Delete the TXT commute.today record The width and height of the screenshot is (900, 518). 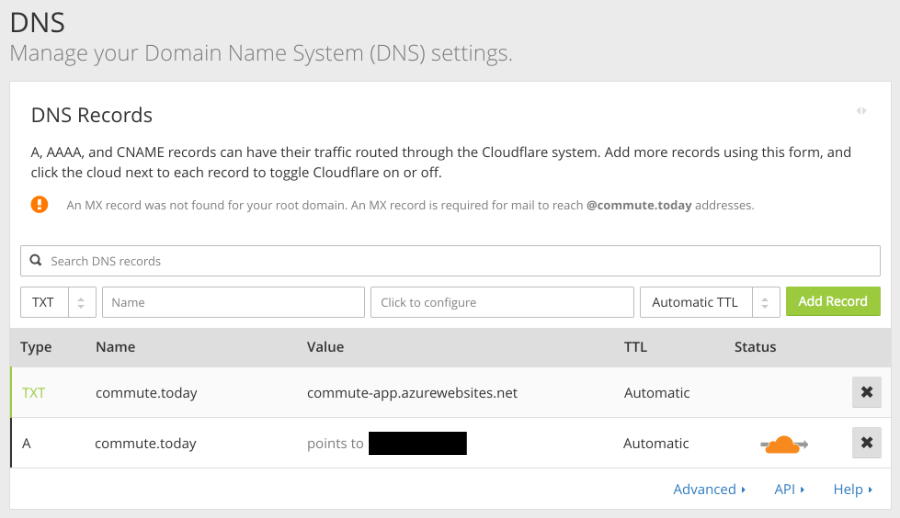coord(867,392)
